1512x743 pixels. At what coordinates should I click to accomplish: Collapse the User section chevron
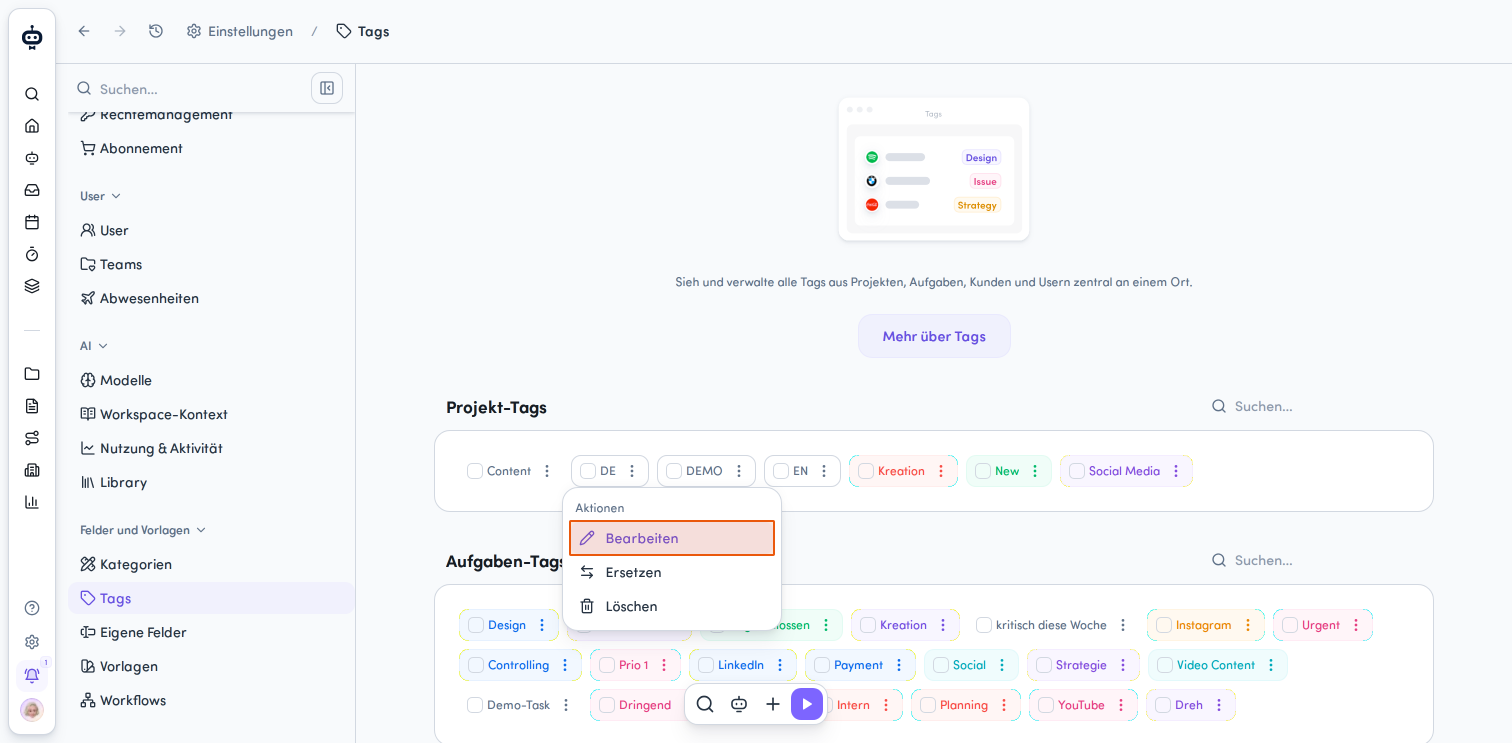click(x=116, y=196)
